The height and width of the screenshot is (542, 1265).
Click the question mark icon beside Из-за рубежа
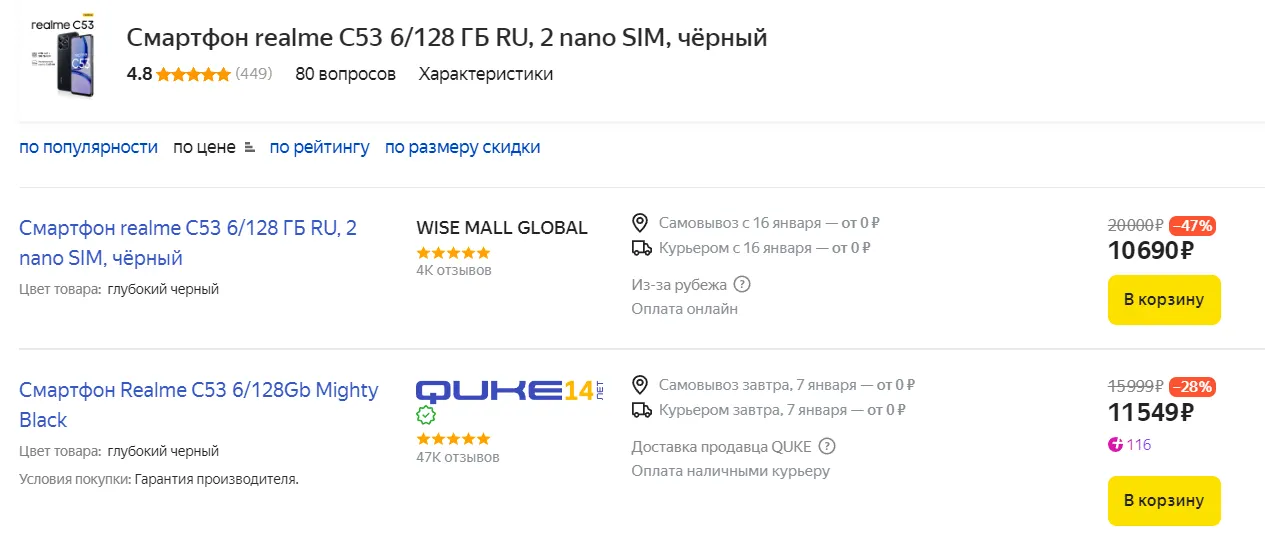click(x=741, y=284)
